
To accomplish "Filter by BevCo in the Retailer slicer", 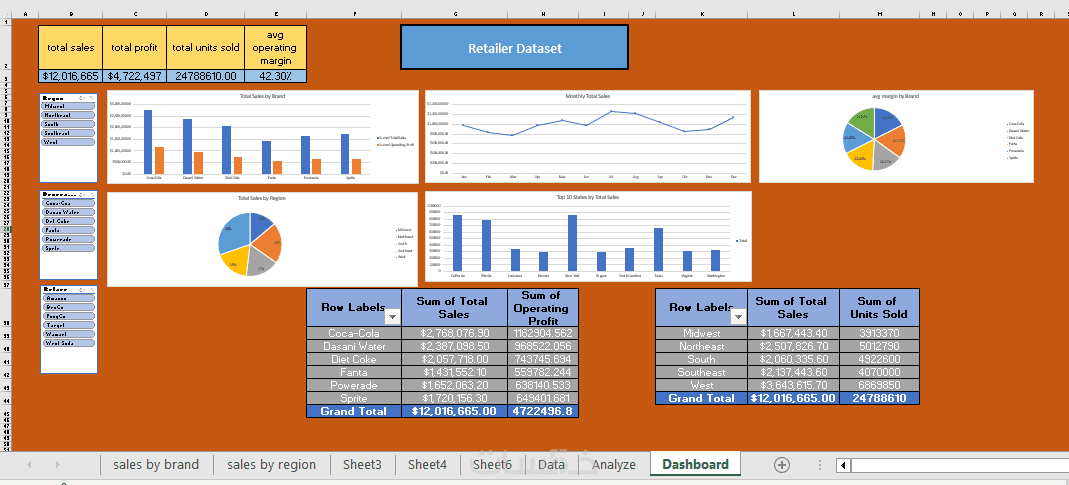I will point(67,307).
